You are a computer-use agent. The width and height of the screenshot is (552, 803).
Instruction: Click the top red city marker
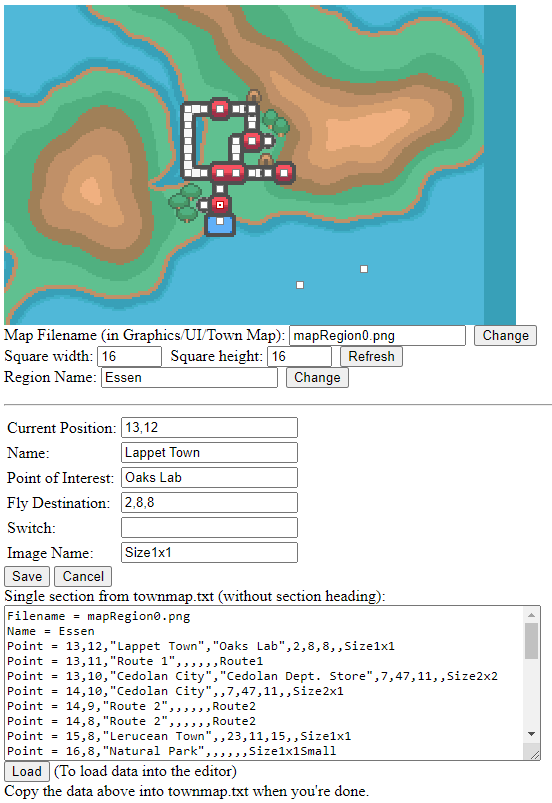[x=220, y=109]
